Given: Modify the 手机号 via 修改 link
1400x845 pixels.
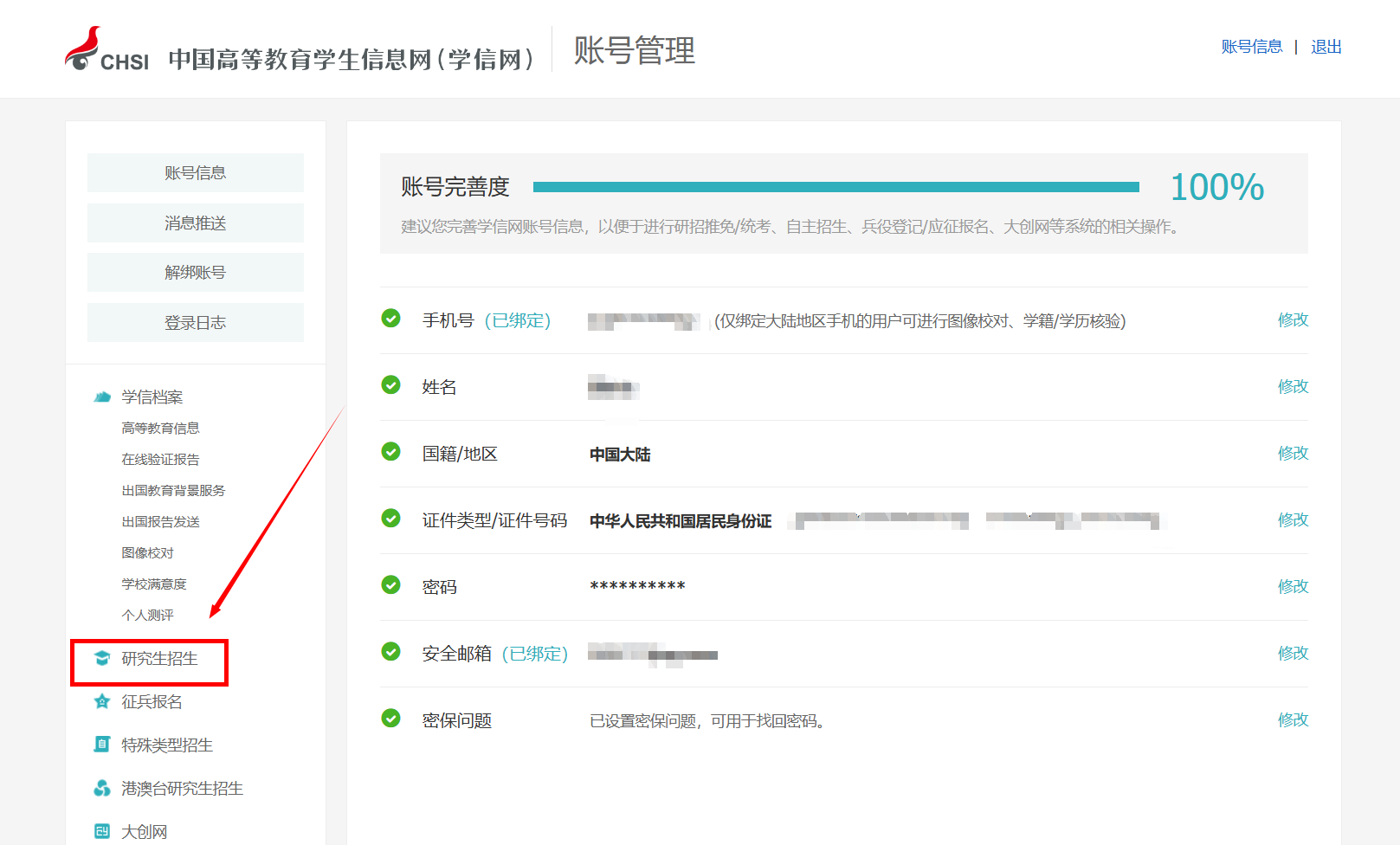Looking at the screenshot, I should coord(1293,320).
